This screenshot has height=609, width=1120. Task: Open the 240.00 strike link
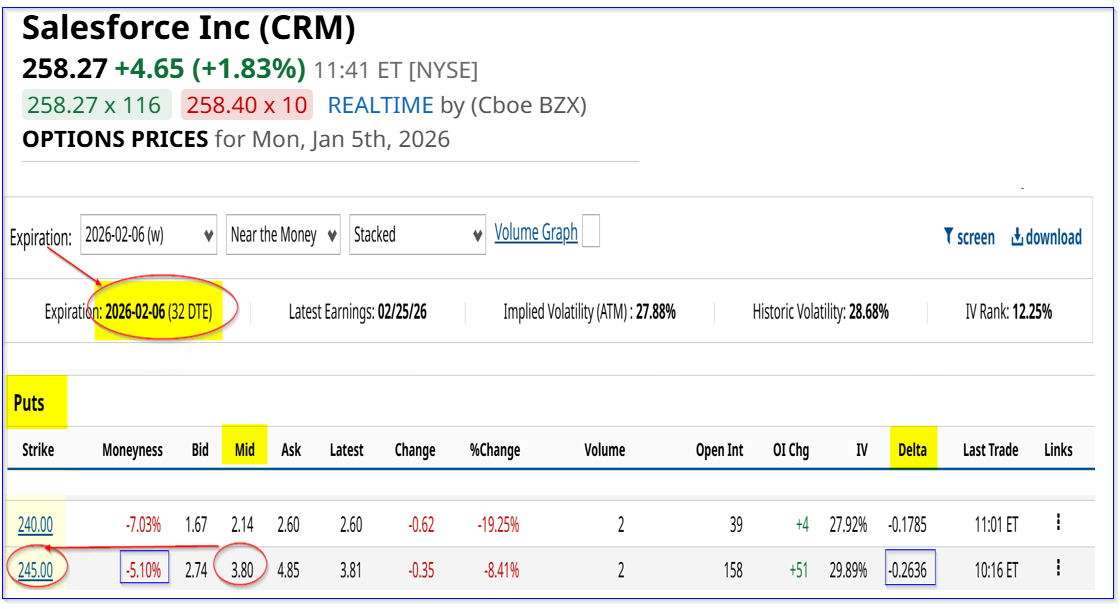click(35, 524)
